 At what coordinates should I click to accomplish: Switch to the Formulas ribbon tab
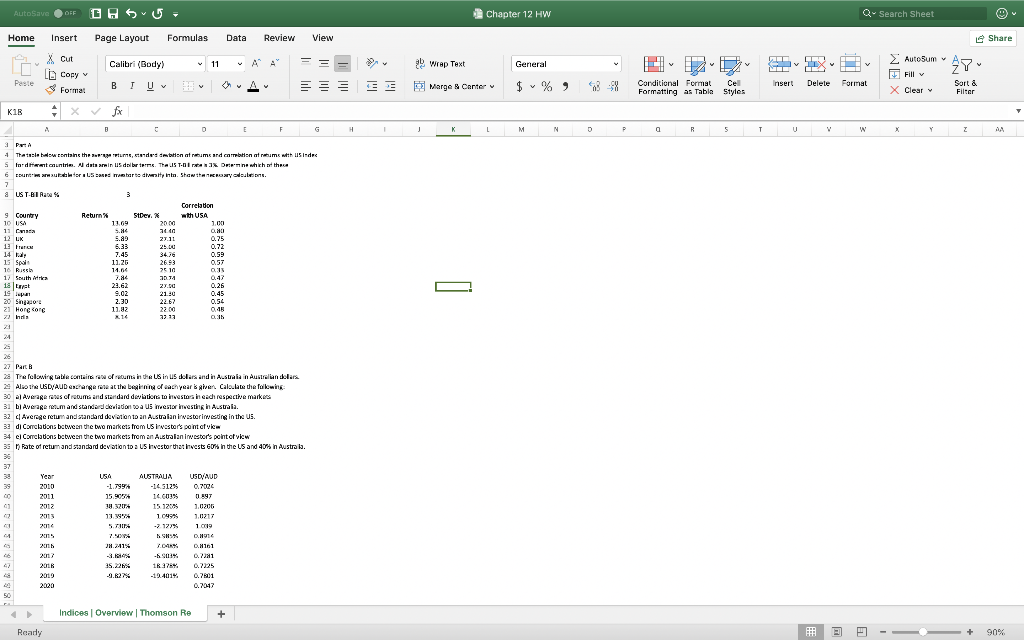[187, 38]
